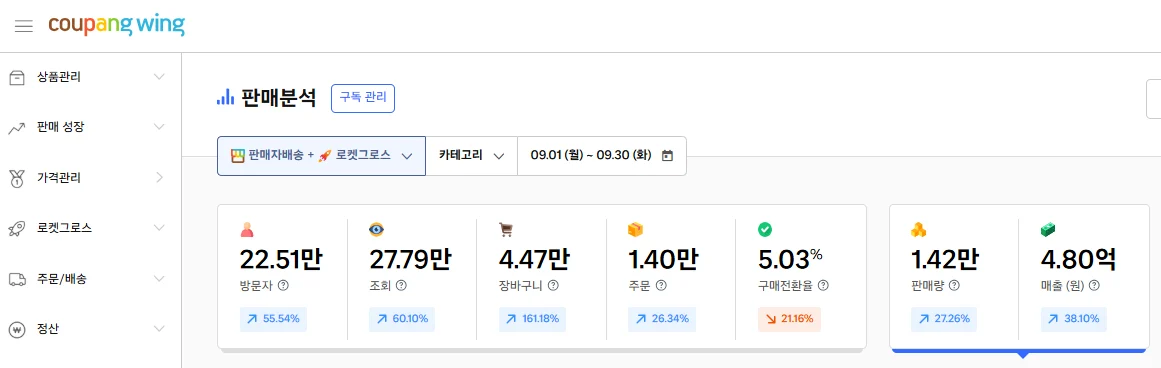Click the 상품관리 box icon
The image size is (1161, 368).
(16, 77)
